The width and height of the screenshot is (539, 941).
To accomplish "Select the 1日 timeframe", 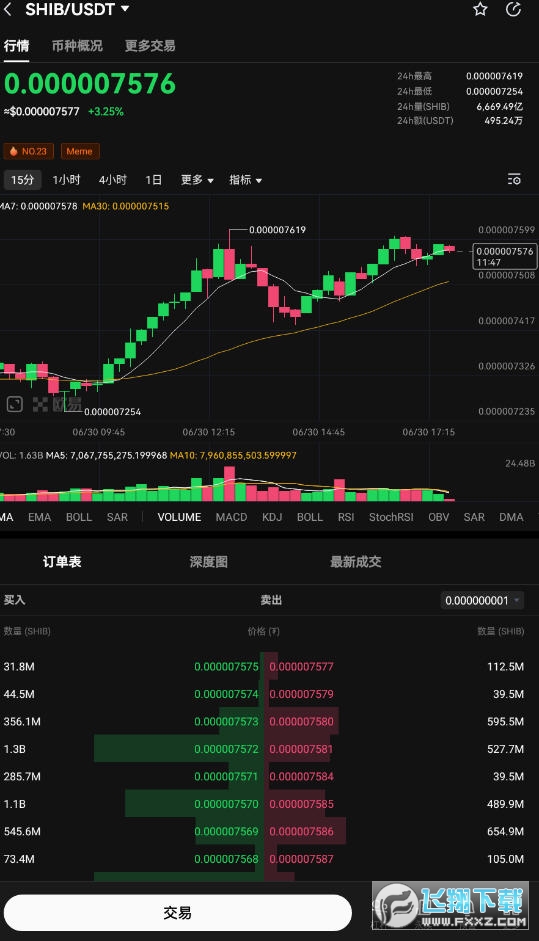I will [153, 179].
